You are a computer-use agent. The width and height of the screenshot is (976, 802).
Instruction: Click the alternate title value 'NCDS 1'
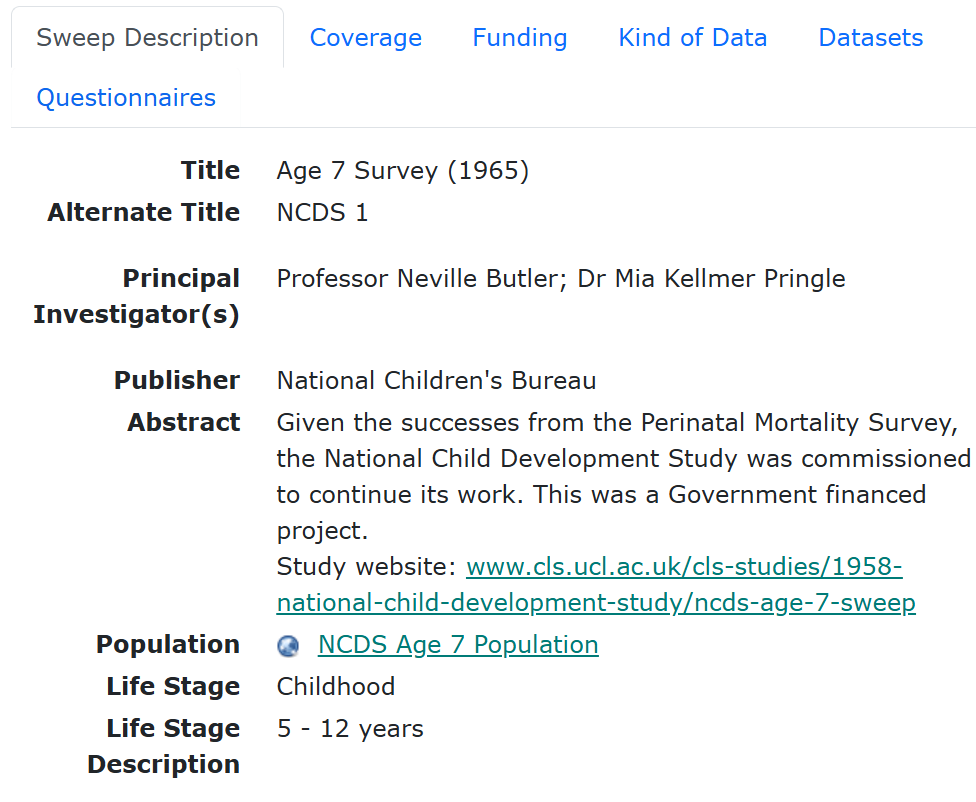pyautogui.click(x=322, y=213)
